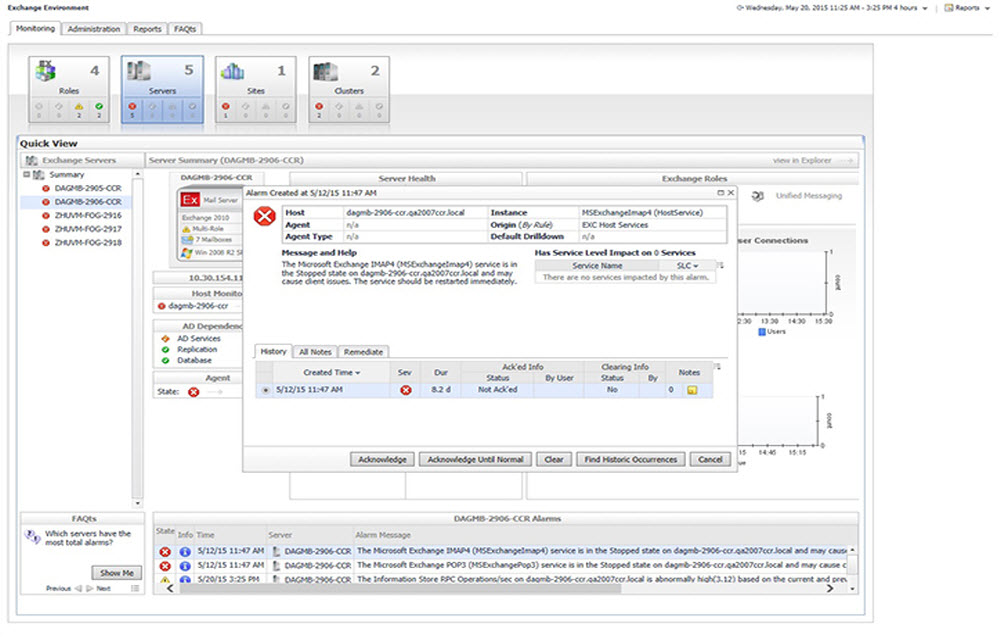This screenshot has width=1000, height=640.
Task: Switch to the Monitoring tab
Action: [35, 29]
